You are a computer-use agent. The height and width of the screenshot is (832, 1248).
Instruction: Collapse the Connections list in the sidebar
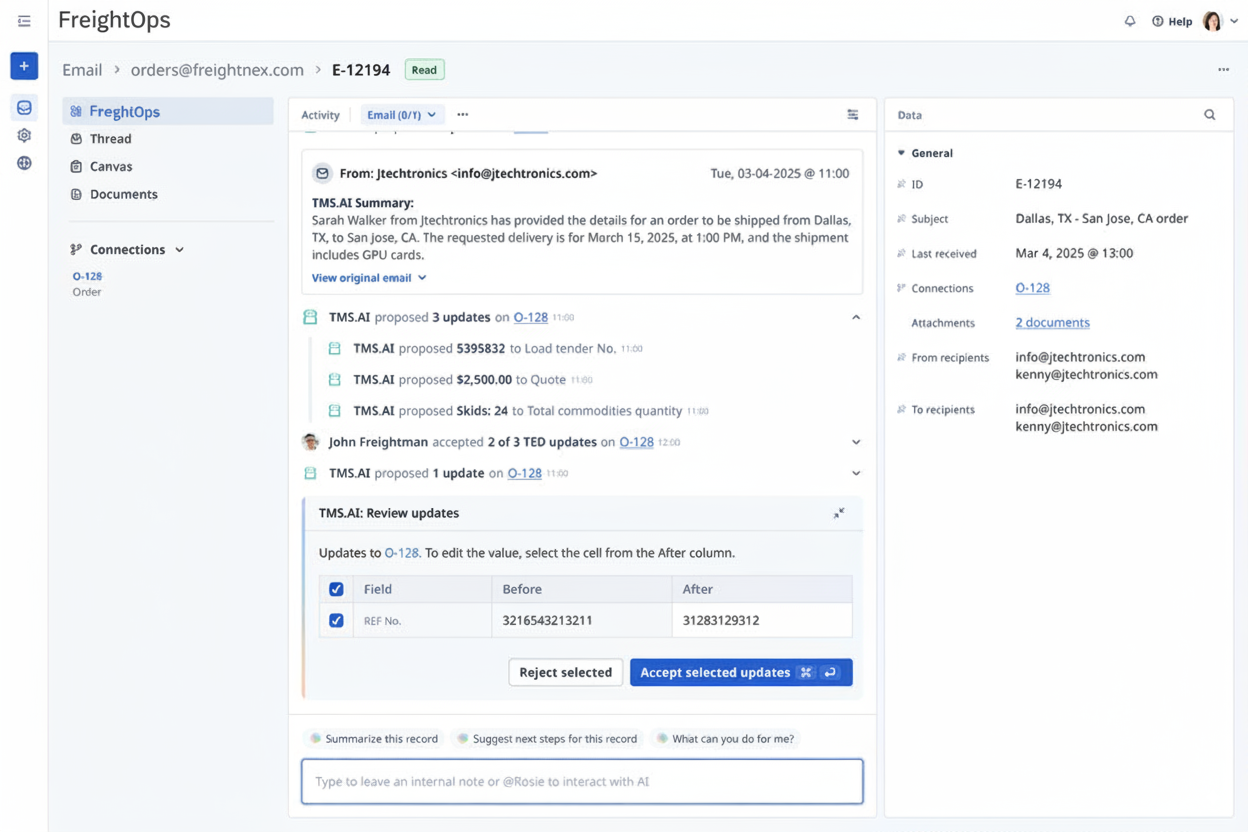pos(180,249)
